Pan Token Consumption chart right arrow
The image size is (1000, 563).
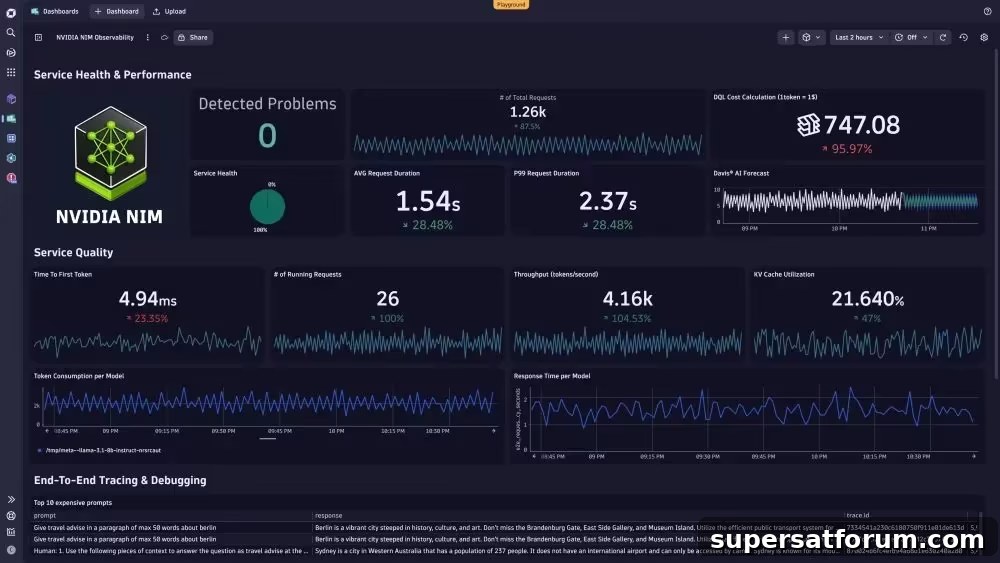pyautogui.click(x=494, y=431)
